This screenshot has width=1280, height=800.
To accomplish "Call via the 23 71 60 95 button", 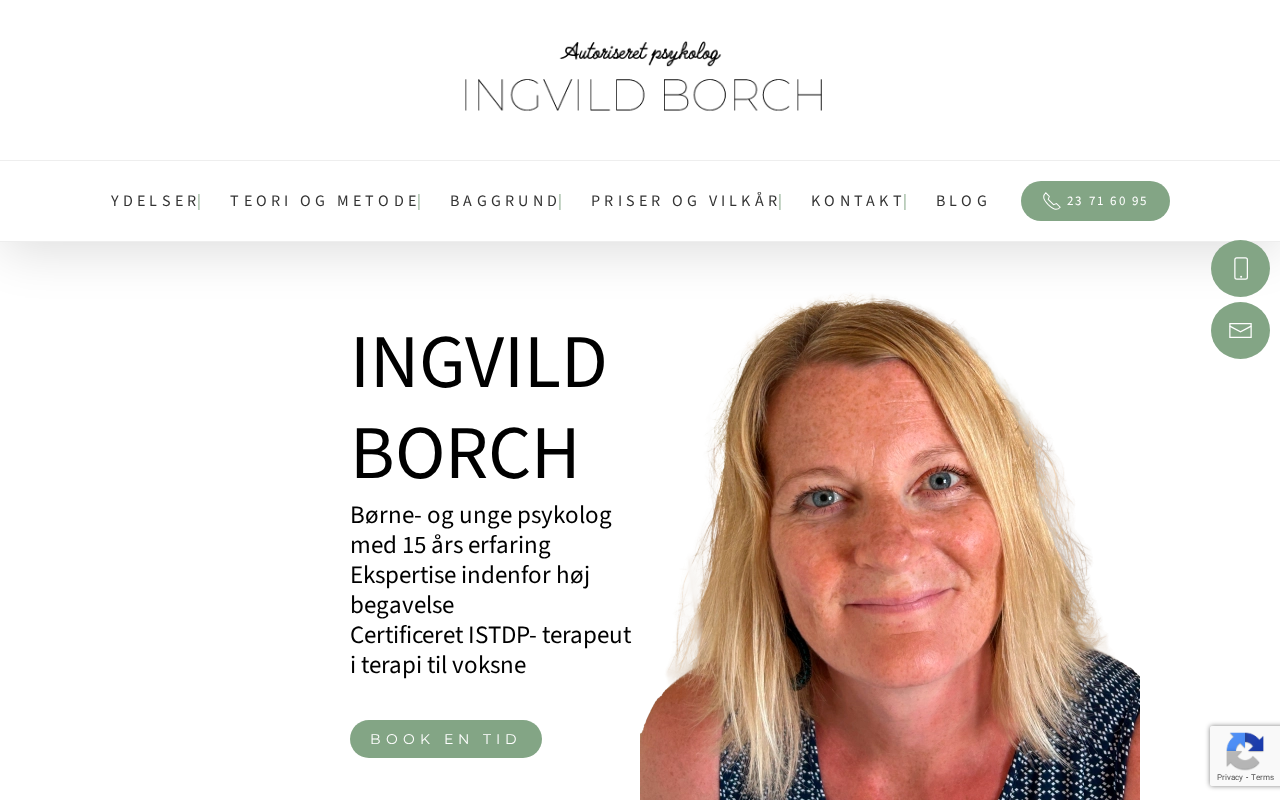I will click(1095, 201).
